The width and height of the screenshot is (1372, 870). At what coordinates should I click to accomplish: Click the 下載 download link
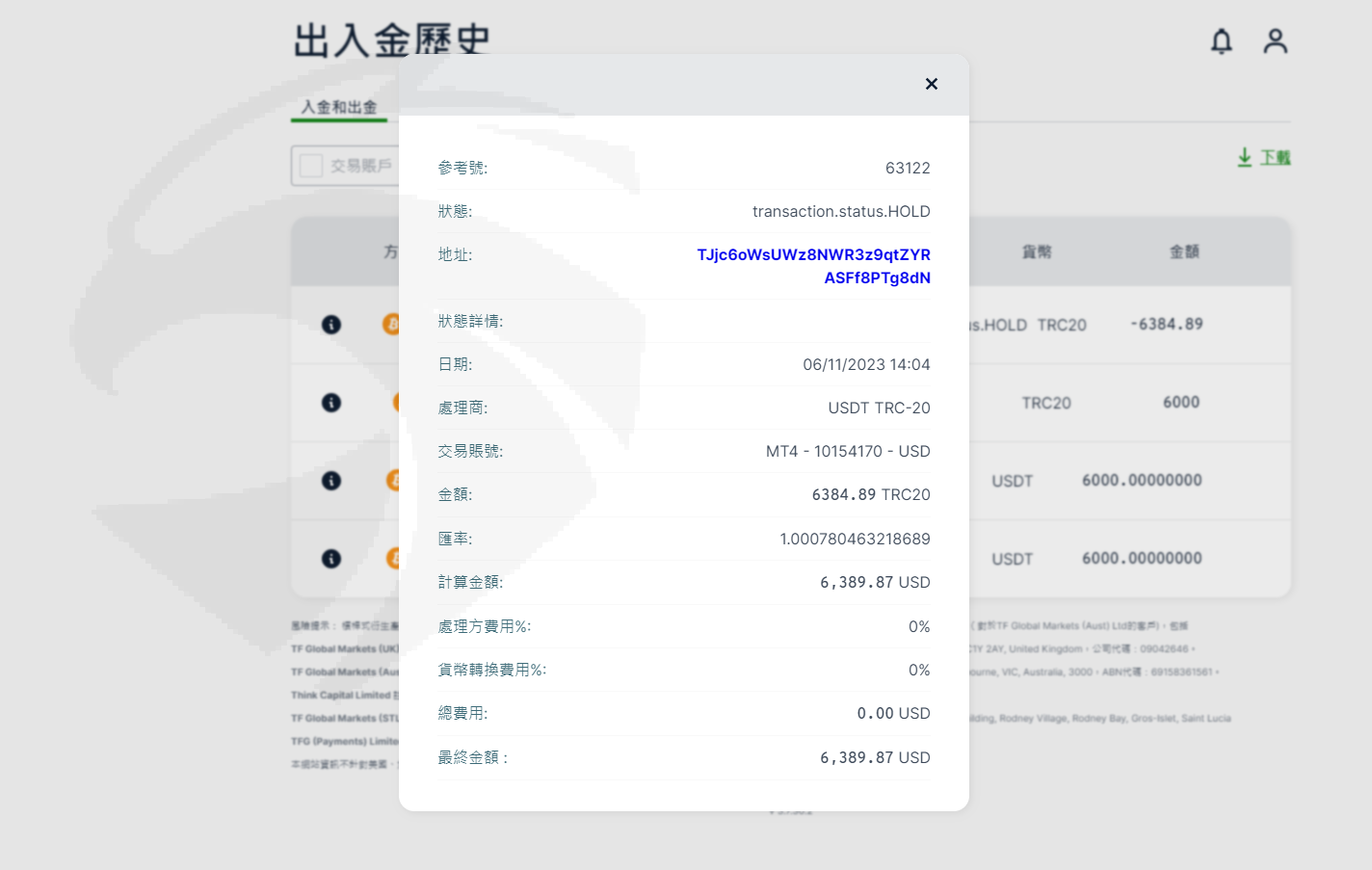pyautogui.click(x=1276, y=157)
